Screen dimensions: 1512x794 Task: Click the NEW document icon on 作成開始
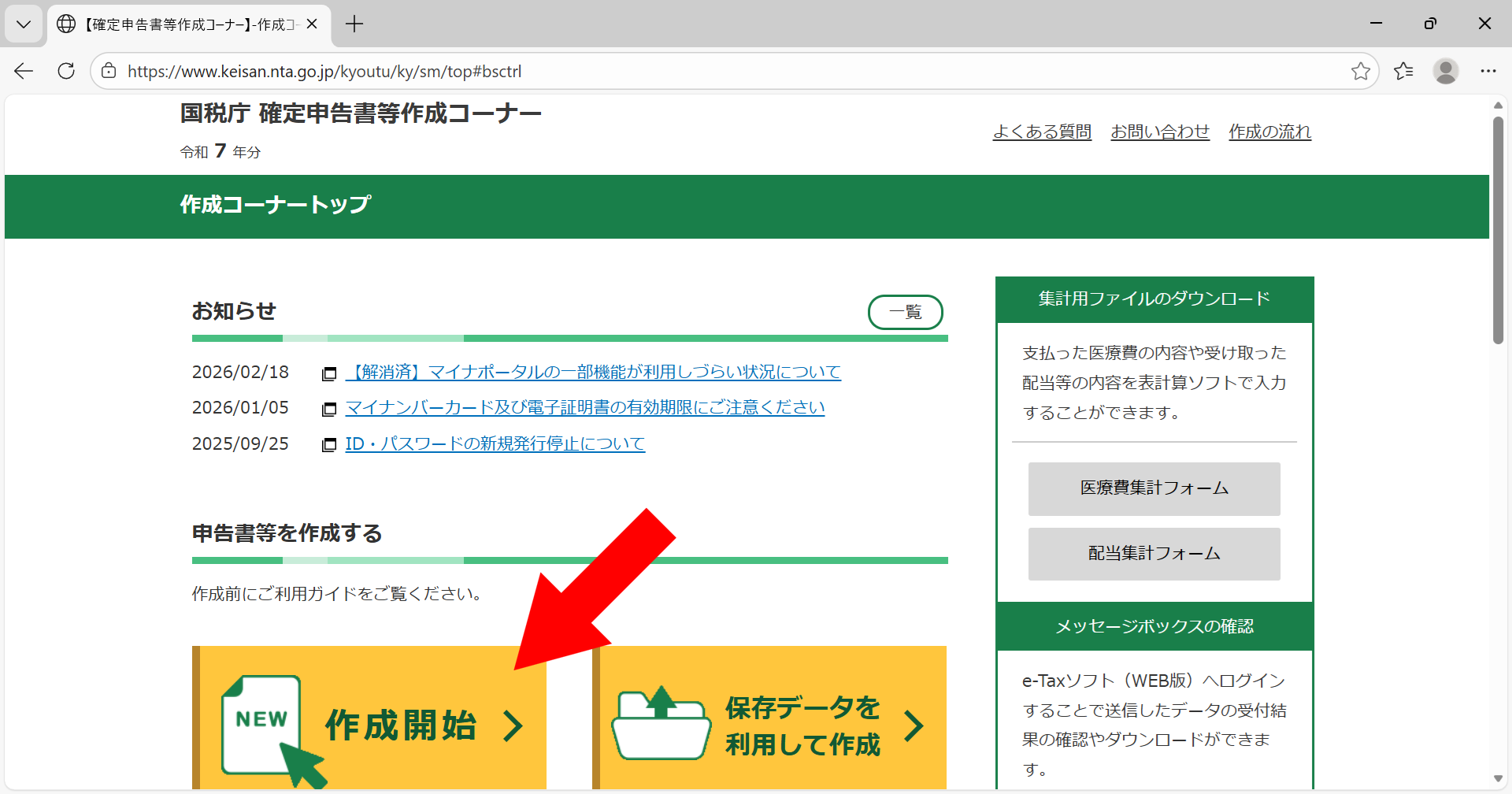coord(262,725)
